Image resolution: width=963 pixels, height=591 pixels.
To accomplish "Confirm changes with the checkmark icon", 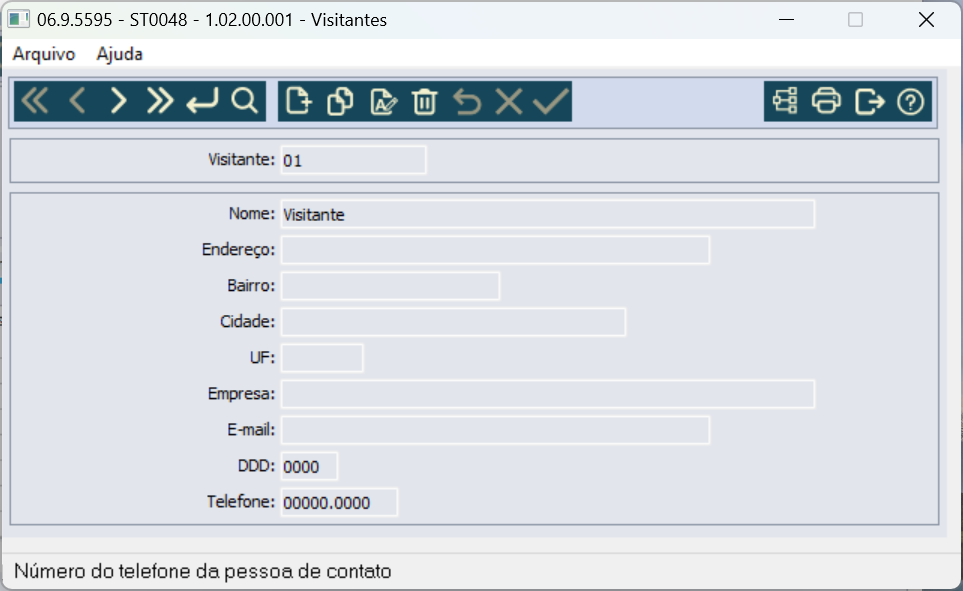I will click(550, 101).
